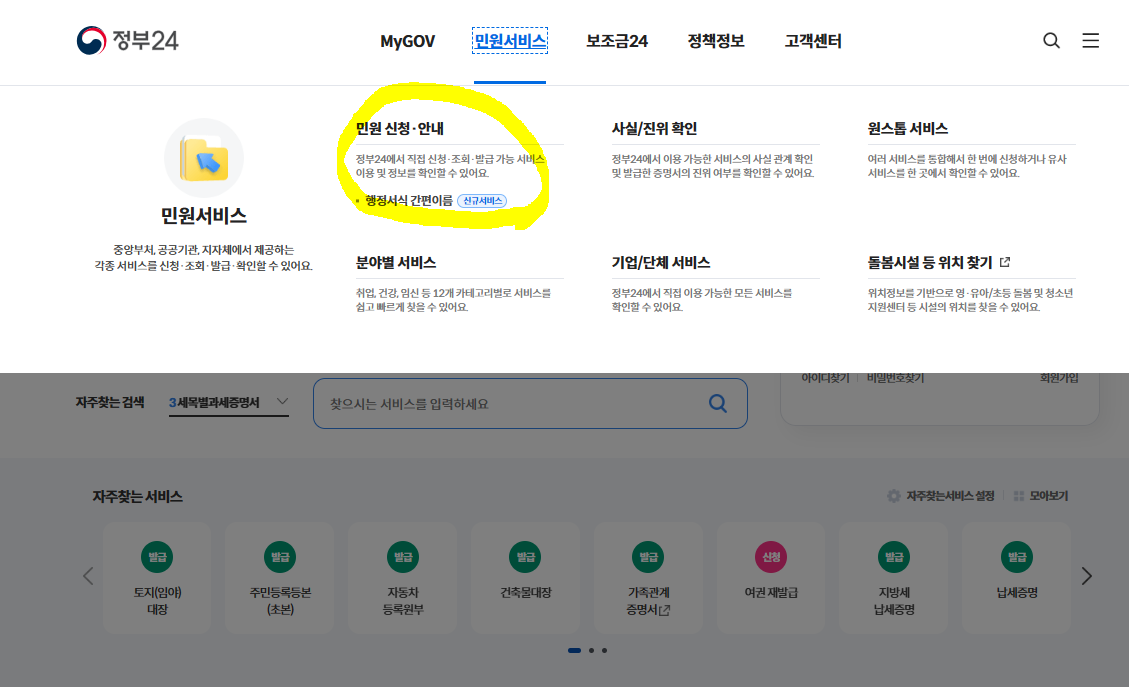Select the 민원서비스 menu tab
Screen dimensions: 1129x687
pyautogui.click(x=510, y=41)
